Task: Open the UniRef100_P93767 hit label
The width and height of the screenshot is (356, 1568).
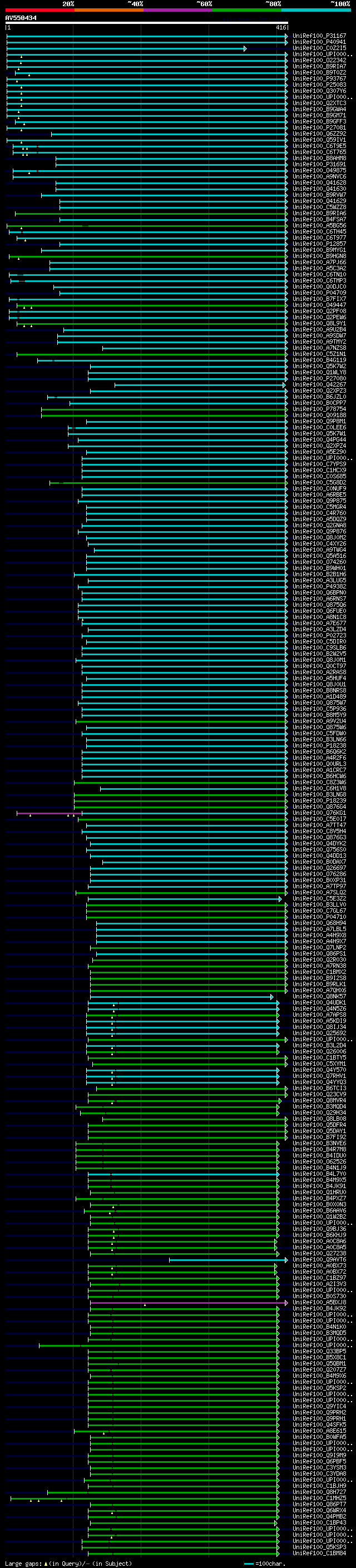Action: point(319,78)
